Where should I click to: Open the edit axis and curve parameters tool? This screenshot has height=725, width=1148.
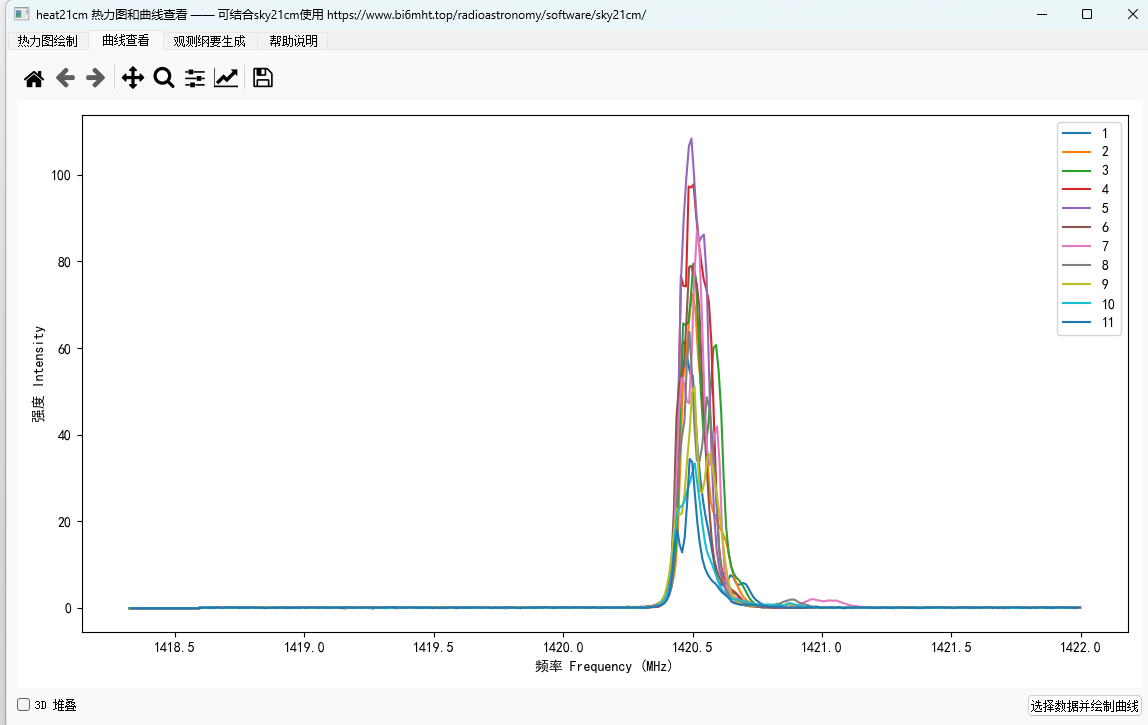pos(226,78)
